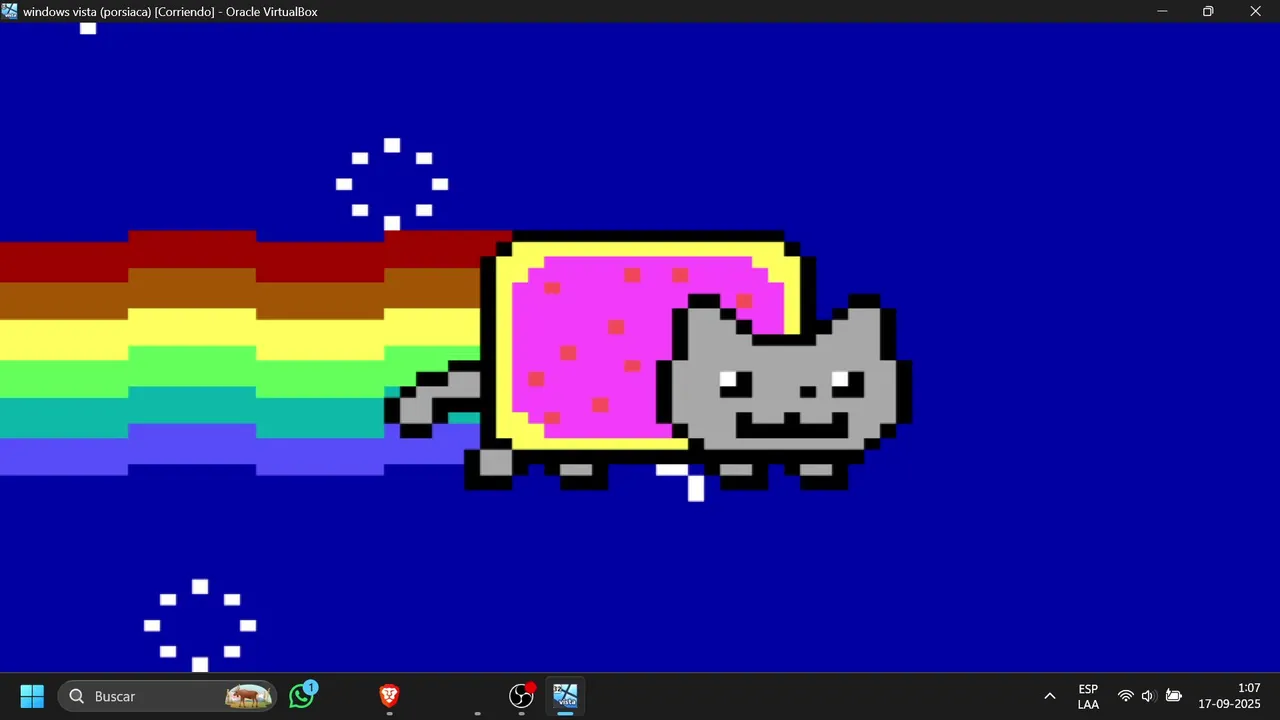The image size is (1280, 720).
Task: Close the windows vista VirtualBox window
Action: 1256,11
